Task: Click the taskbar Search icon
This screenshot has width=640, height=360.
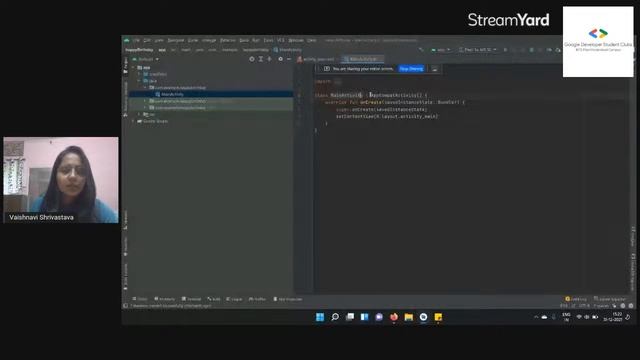Action: click(x=335, y=317)
